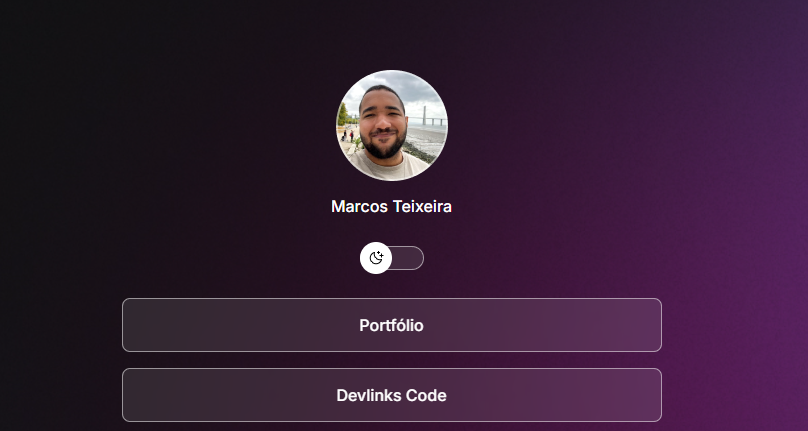The image size is (808, 431).
Task: Open the Portfólio link
Action: 392,325
